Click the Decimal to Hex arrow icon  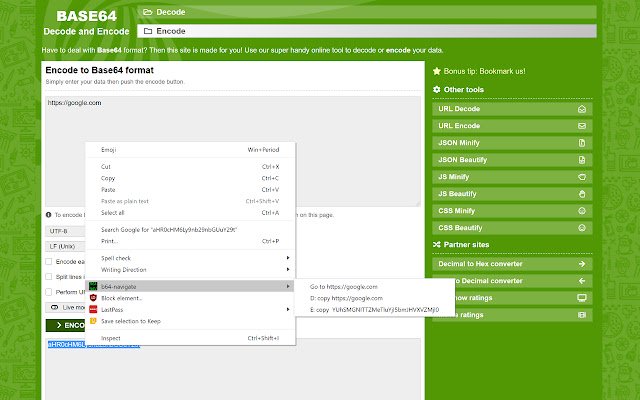582,264
